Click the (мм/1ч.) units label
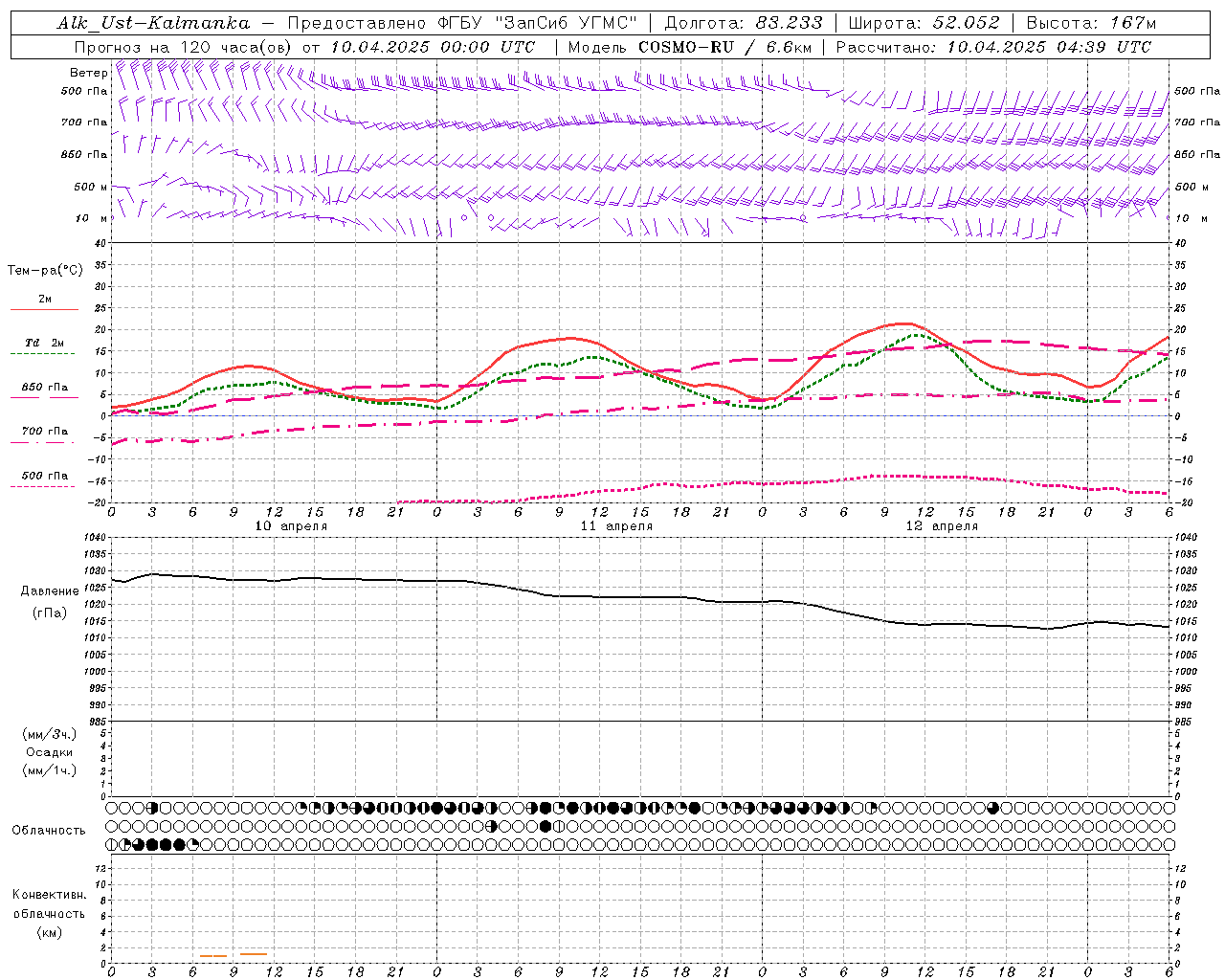This screenshot has width=1225, height=980. [50, 770]
